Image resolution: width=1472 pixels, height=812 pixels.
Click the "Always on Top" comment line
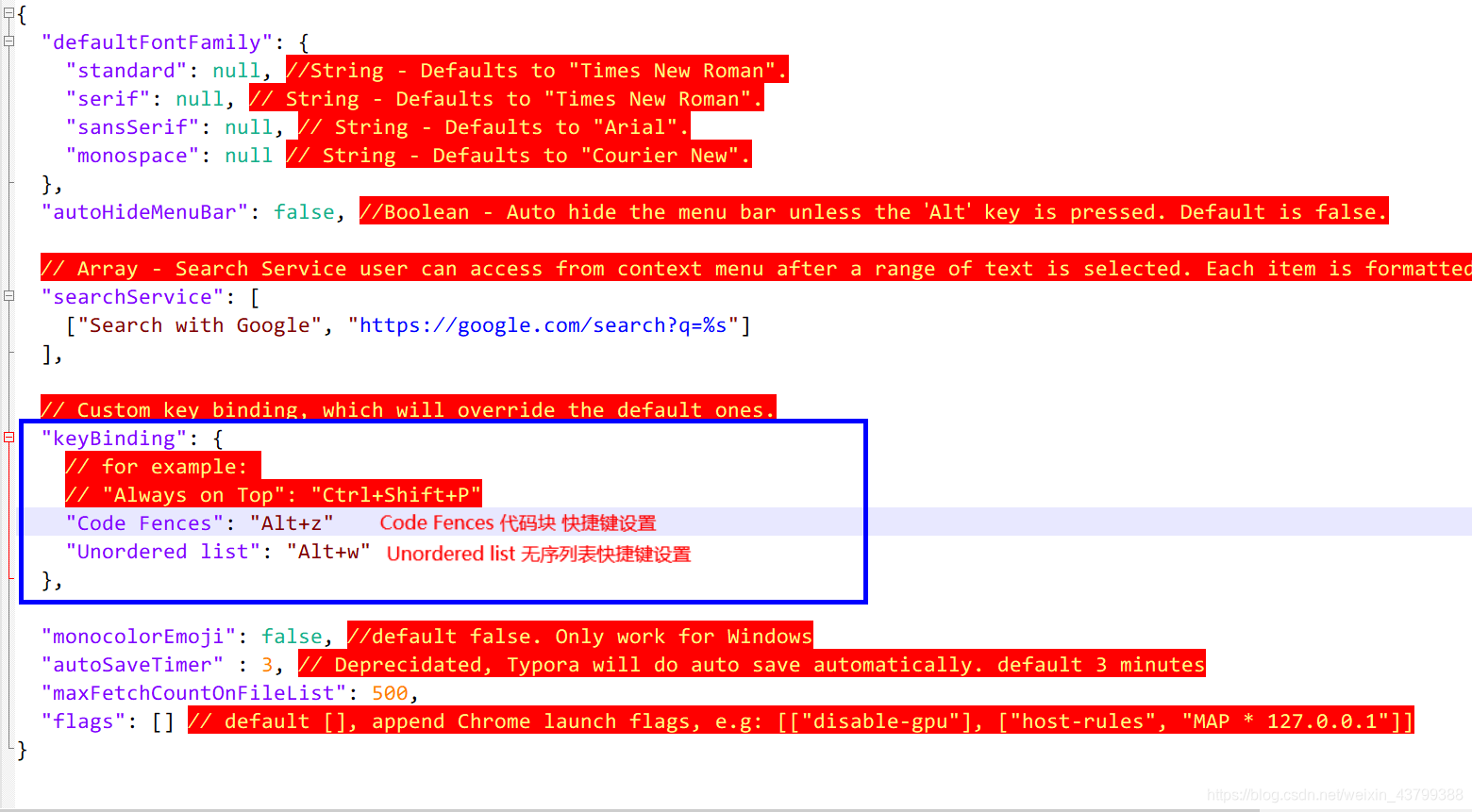pos(274,494)
